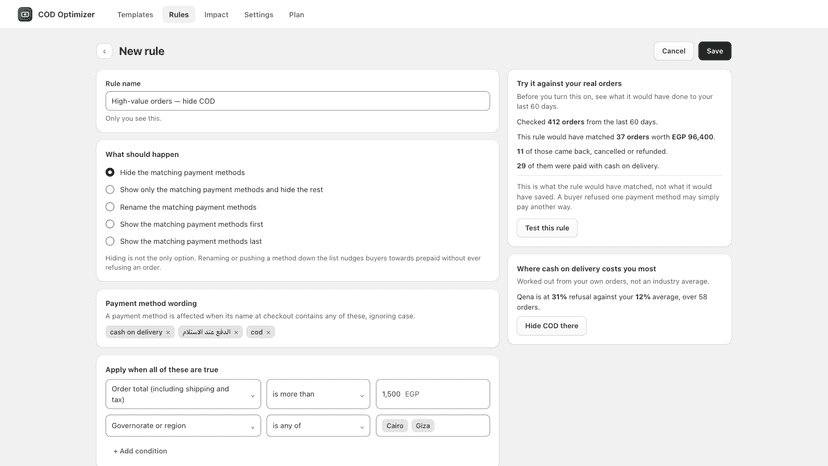Click the "37 orders" matched text
828x466 pixels.
tap(633, 137)
